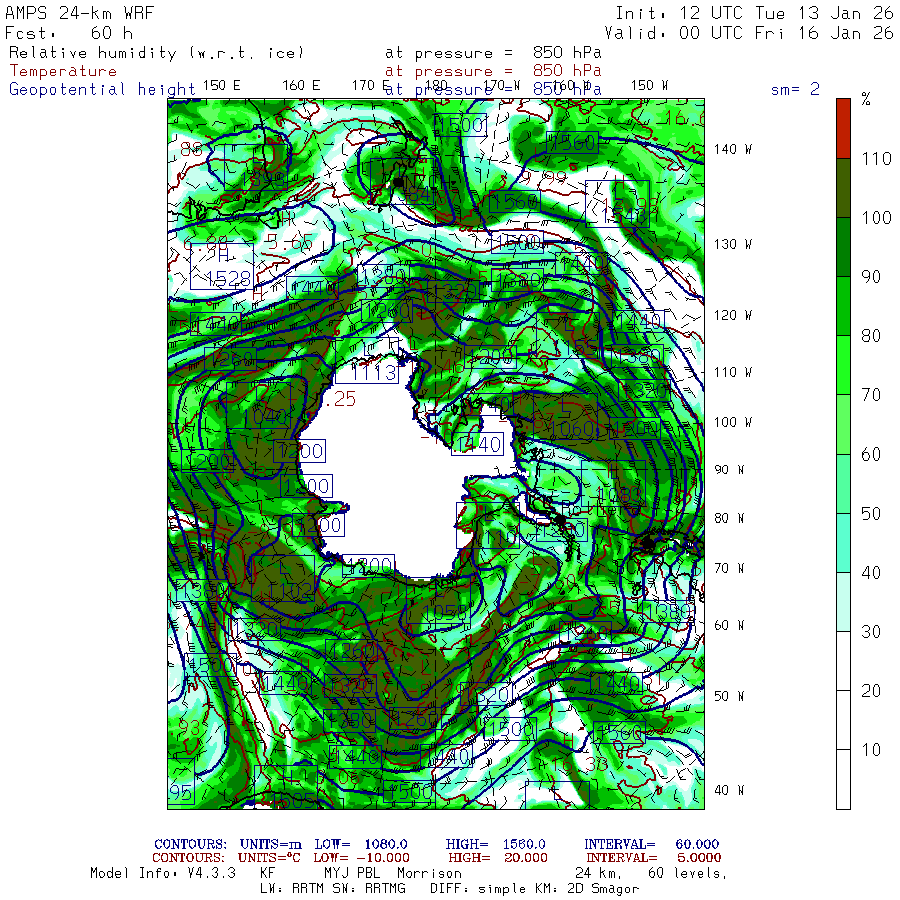Click the '100 W' longitude label
Viewport: 900px width, 900px height.
pos(733,422)
